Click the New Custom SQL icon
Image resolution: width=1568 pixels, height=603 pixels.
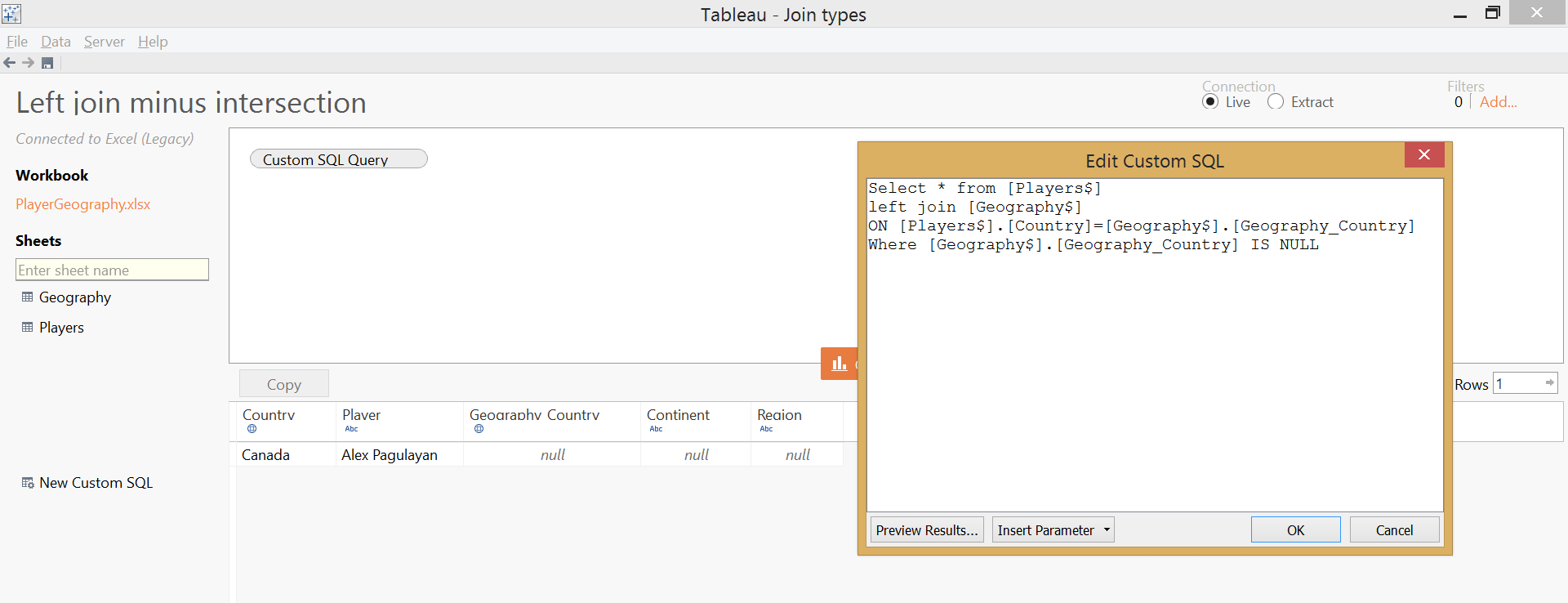28,483
